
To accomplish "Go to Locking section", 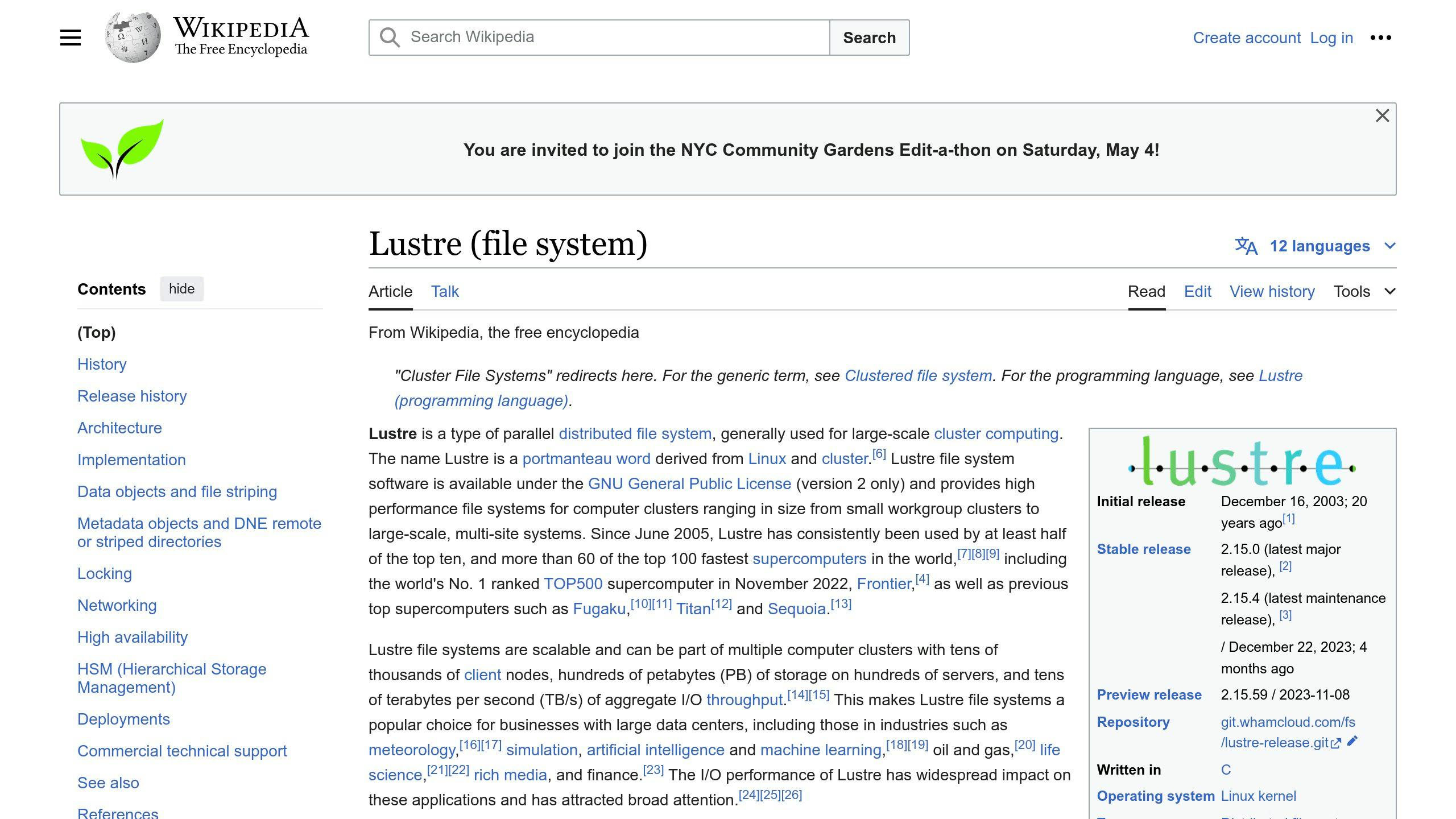I will pyautogui.click(x=105, y=573).
